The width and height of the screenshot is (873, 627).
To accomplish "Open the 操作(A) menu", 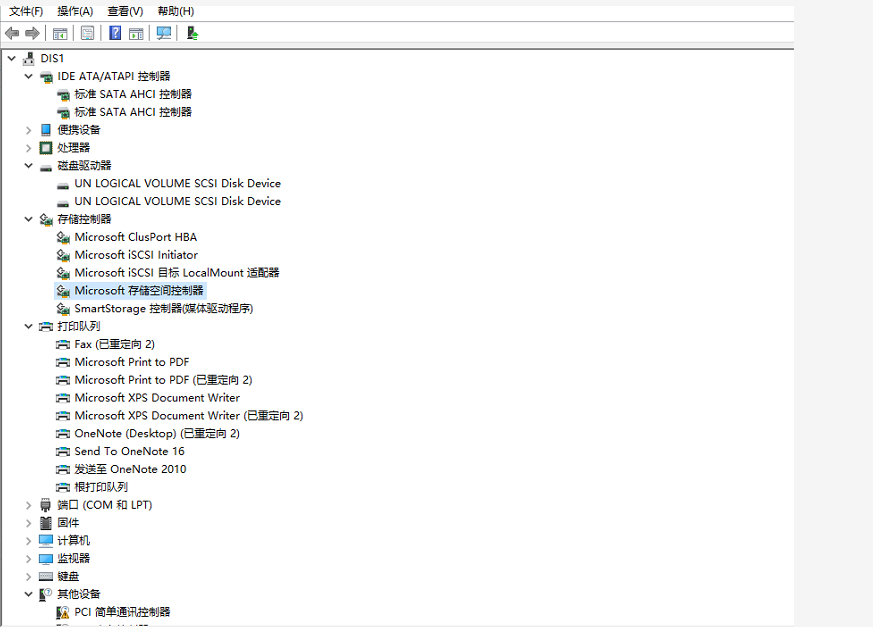I will point(75,11).
